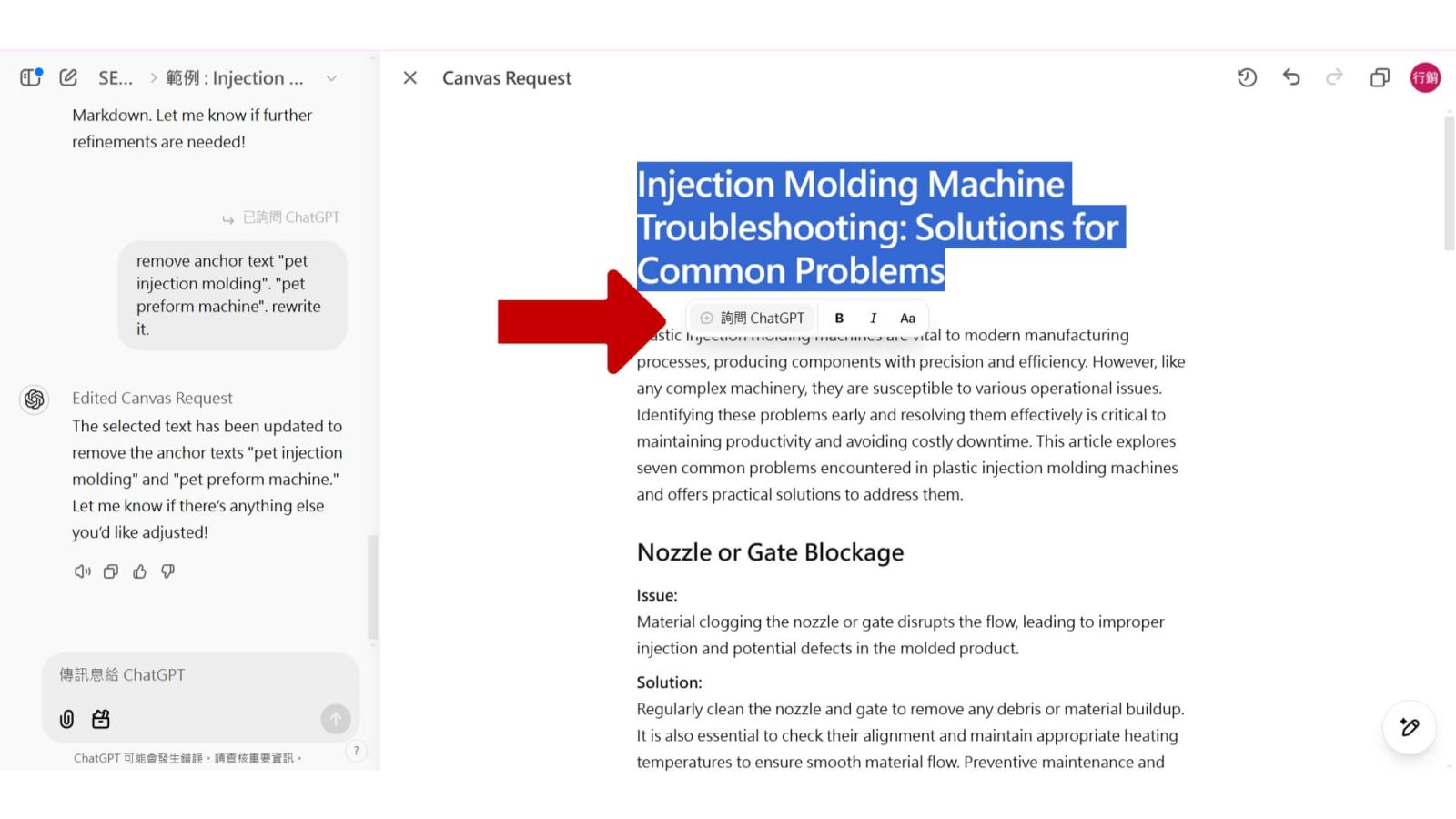The image size is (1456, 819).
Task: Click the SE... breadcrumb item
Action: (116, 78)
